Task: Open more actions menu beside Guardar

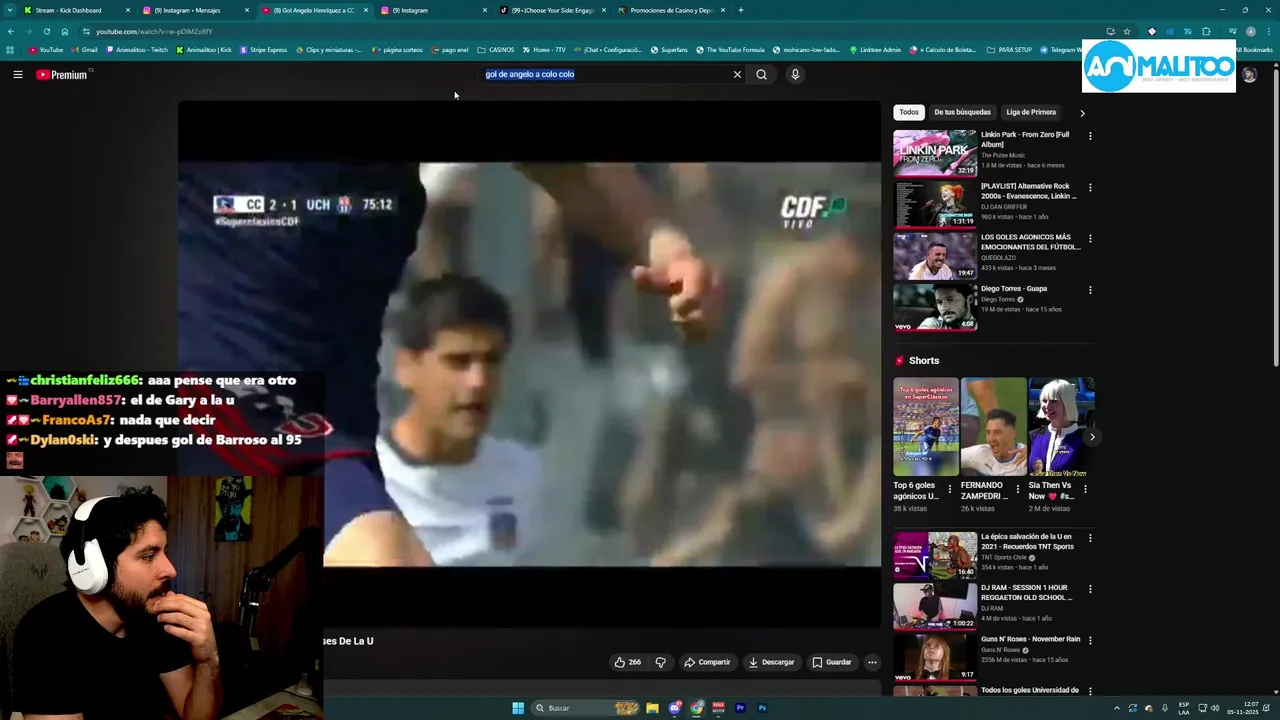Action: (872, 662)
